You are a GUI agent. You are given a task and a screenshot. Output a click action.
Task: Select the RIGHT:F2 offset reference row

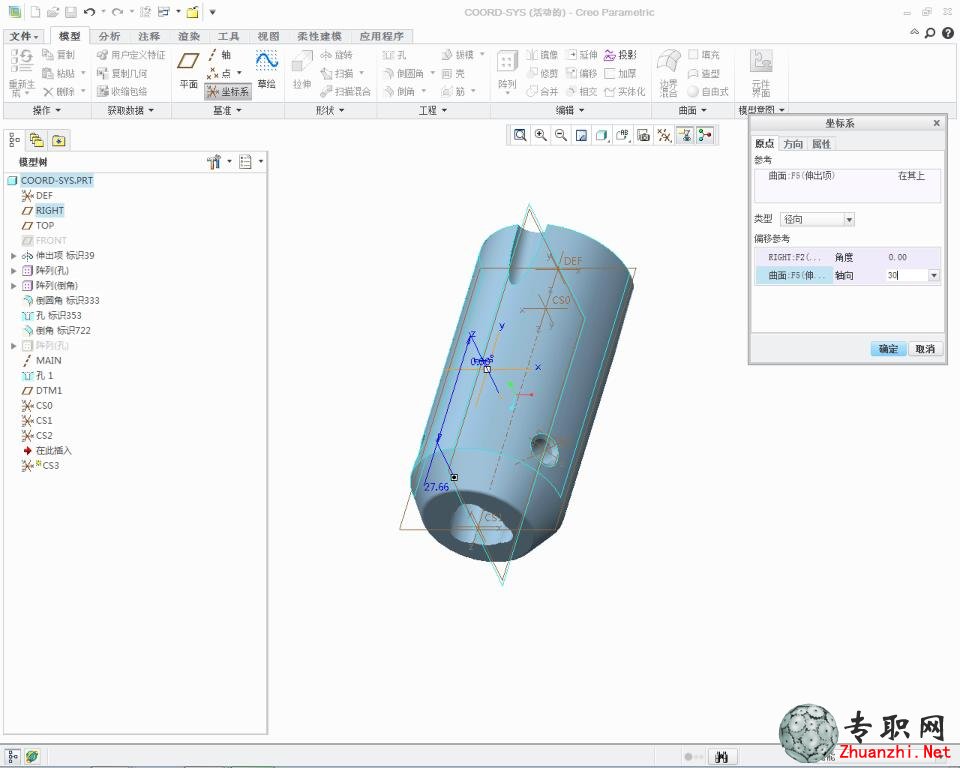[x=847, y=257]
